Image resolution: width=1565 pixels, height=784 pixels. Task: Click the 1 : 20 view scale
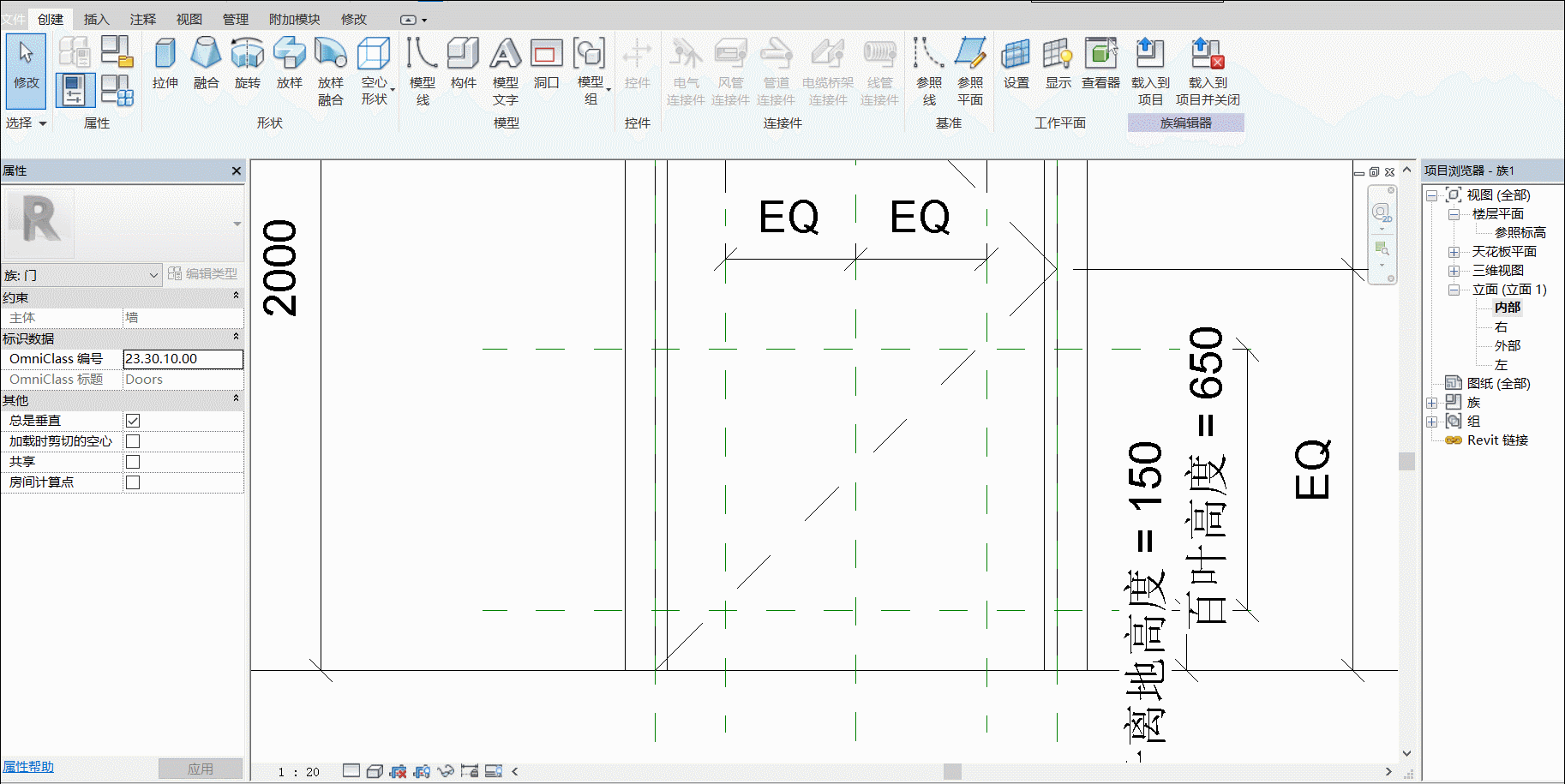(298, 772)
